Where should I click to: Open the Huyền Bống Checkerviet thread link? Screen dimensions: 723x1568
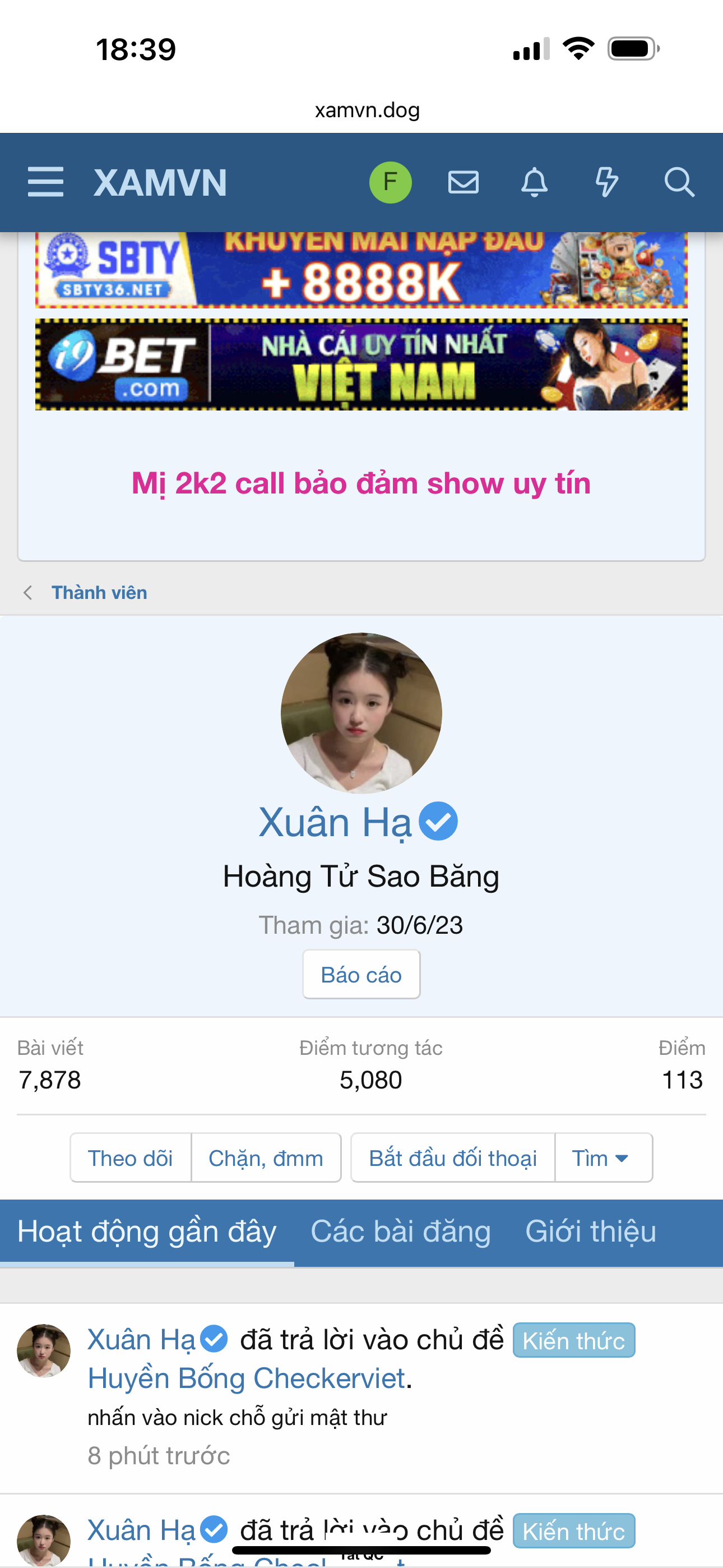(x=247, y=1378)
